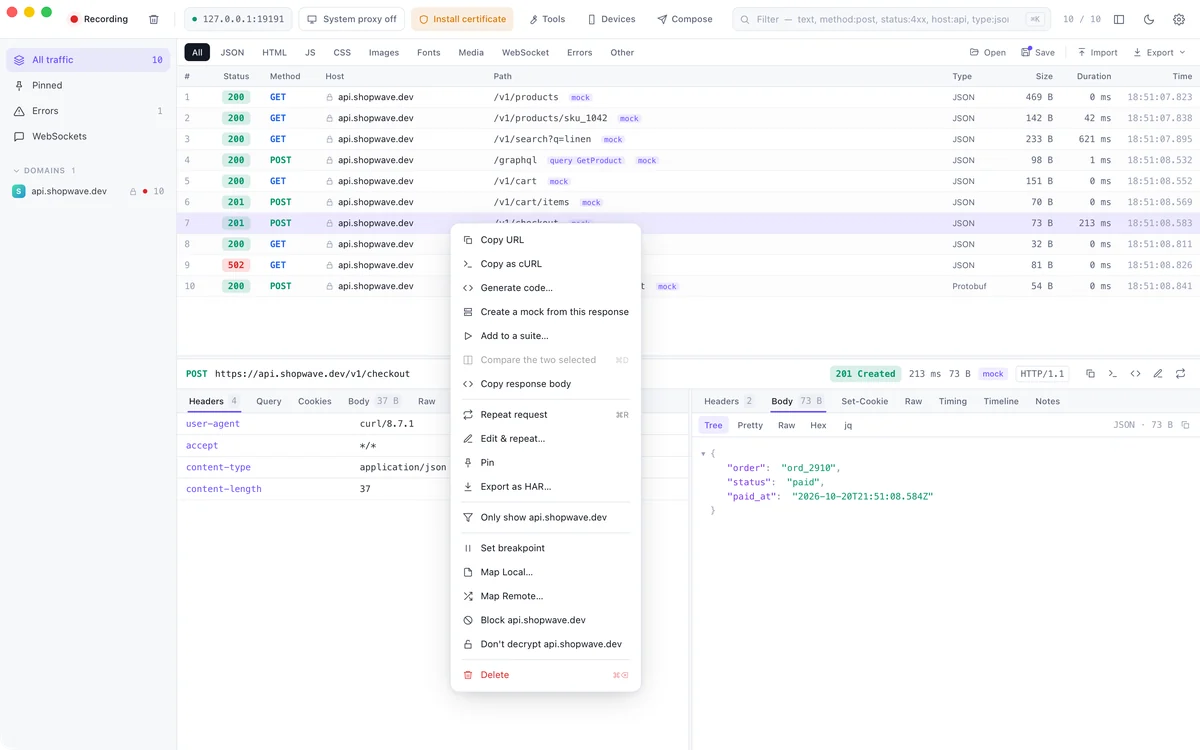
Task: Toggle the Recording button
Action: (99, 19)
